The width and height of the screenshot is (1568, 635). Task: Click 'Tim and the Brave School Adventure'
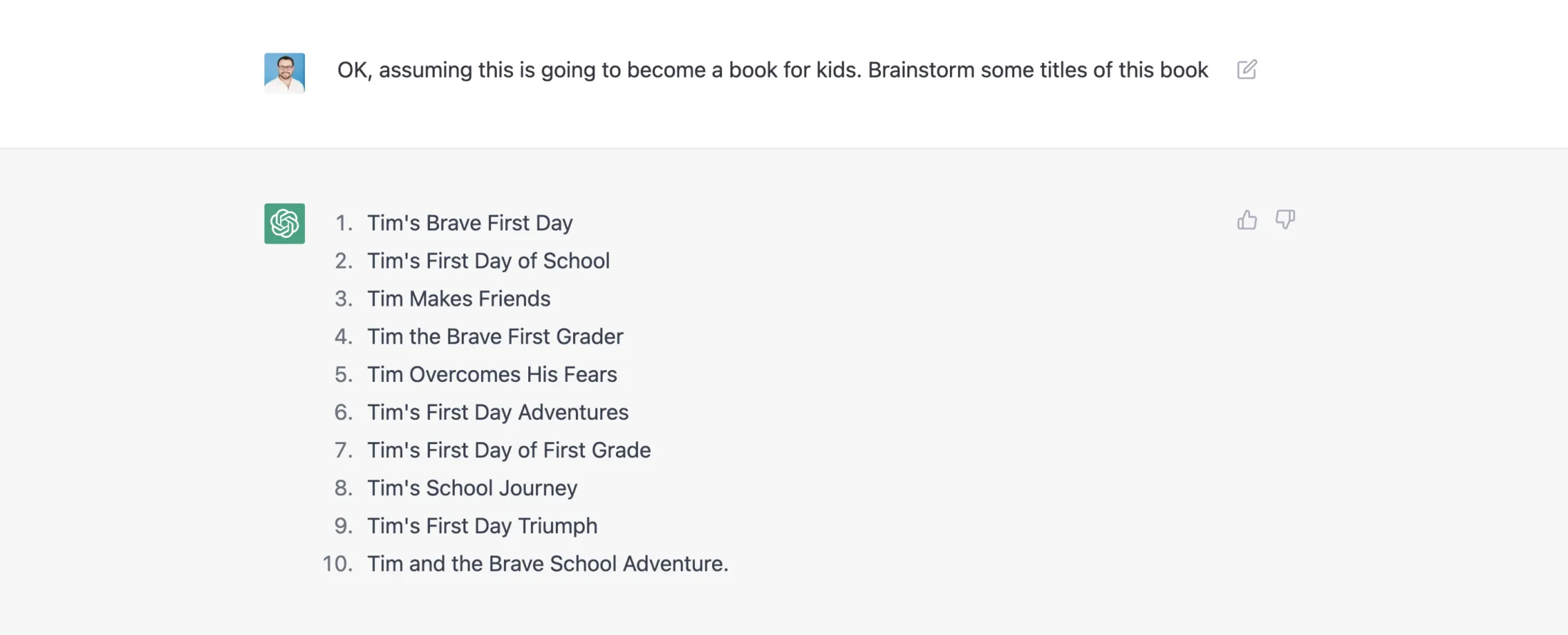pos(547,563)
